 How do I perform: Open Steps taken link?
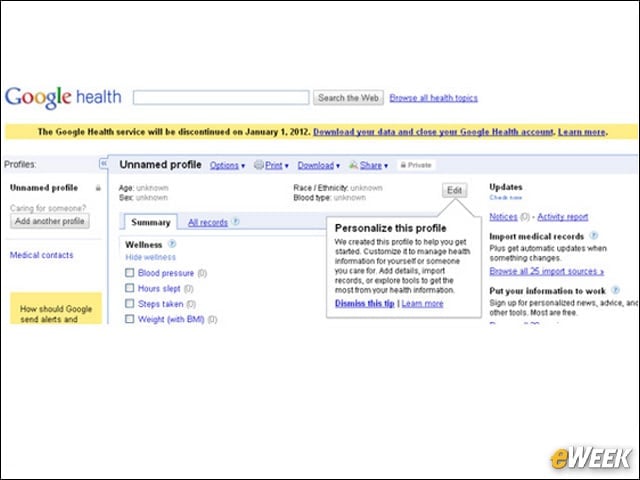point(160,304)
